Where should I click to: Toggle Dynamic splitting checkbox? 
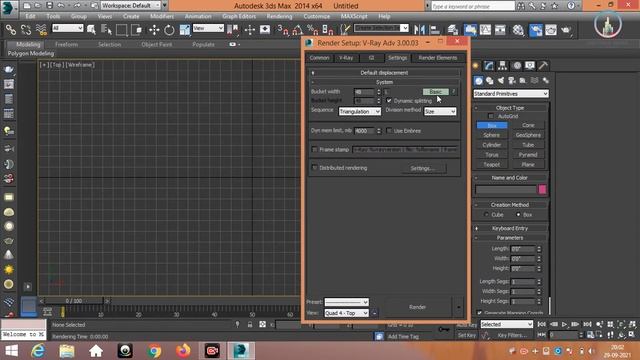[x=389, y=100]
